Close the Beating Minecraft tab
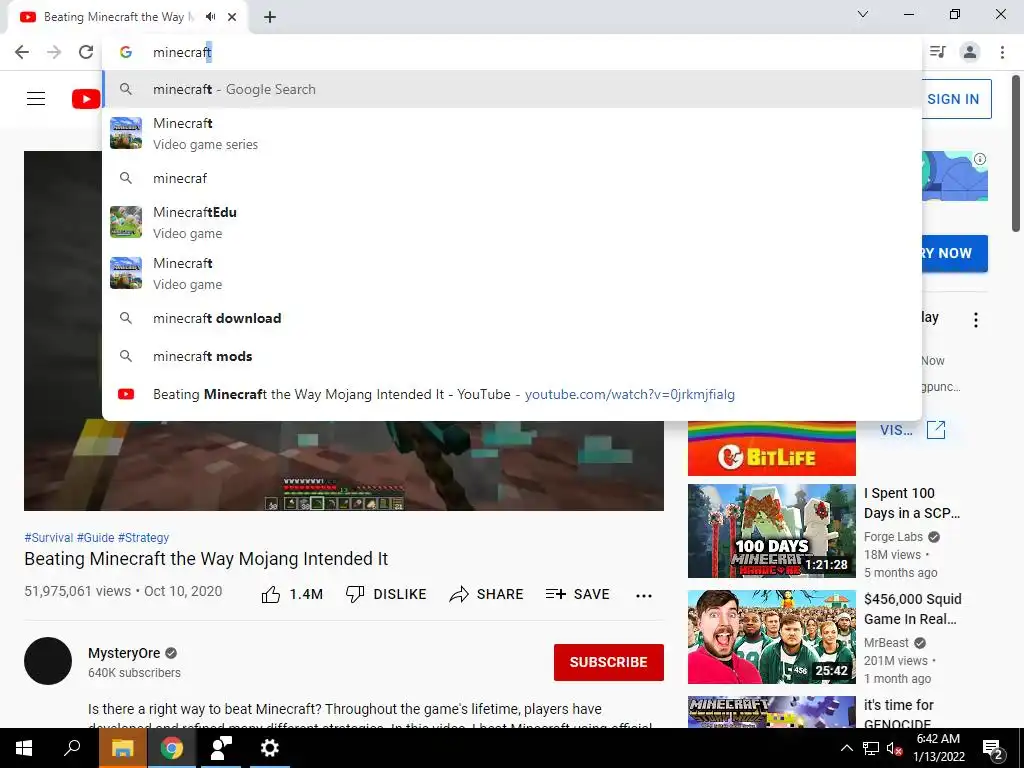The height and width of the screenshot is (768, 1024). [232, 17]
